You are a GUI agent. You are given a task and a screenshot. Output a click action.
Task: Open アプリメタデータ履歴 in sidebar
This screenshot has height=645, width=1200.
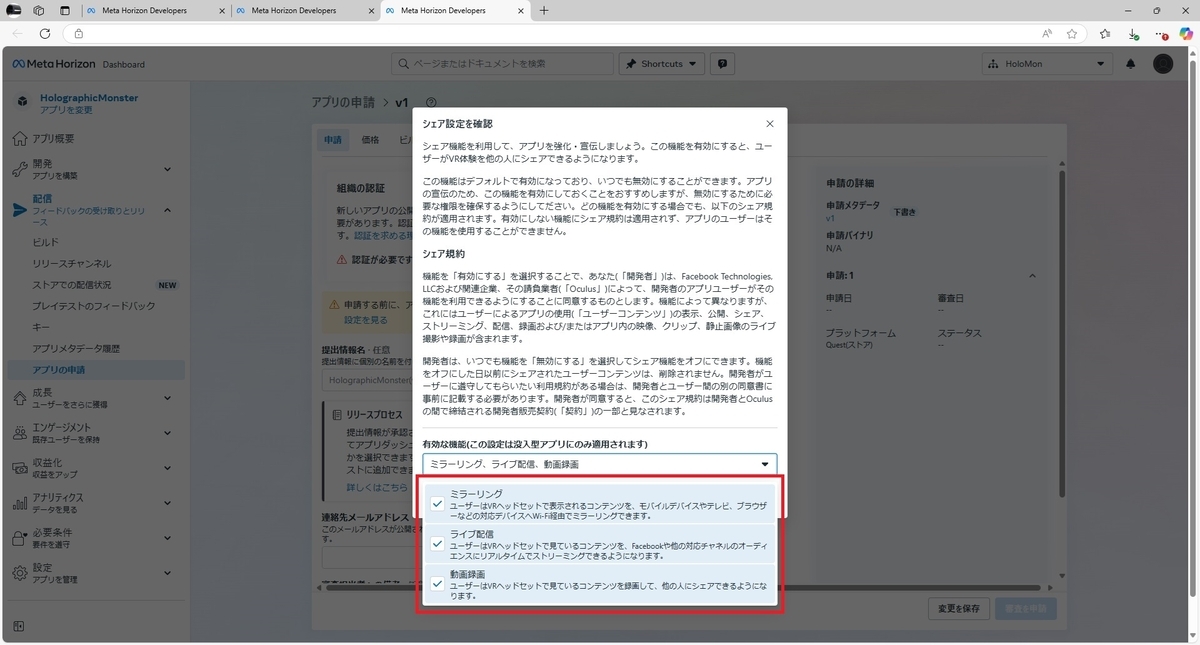76,348
